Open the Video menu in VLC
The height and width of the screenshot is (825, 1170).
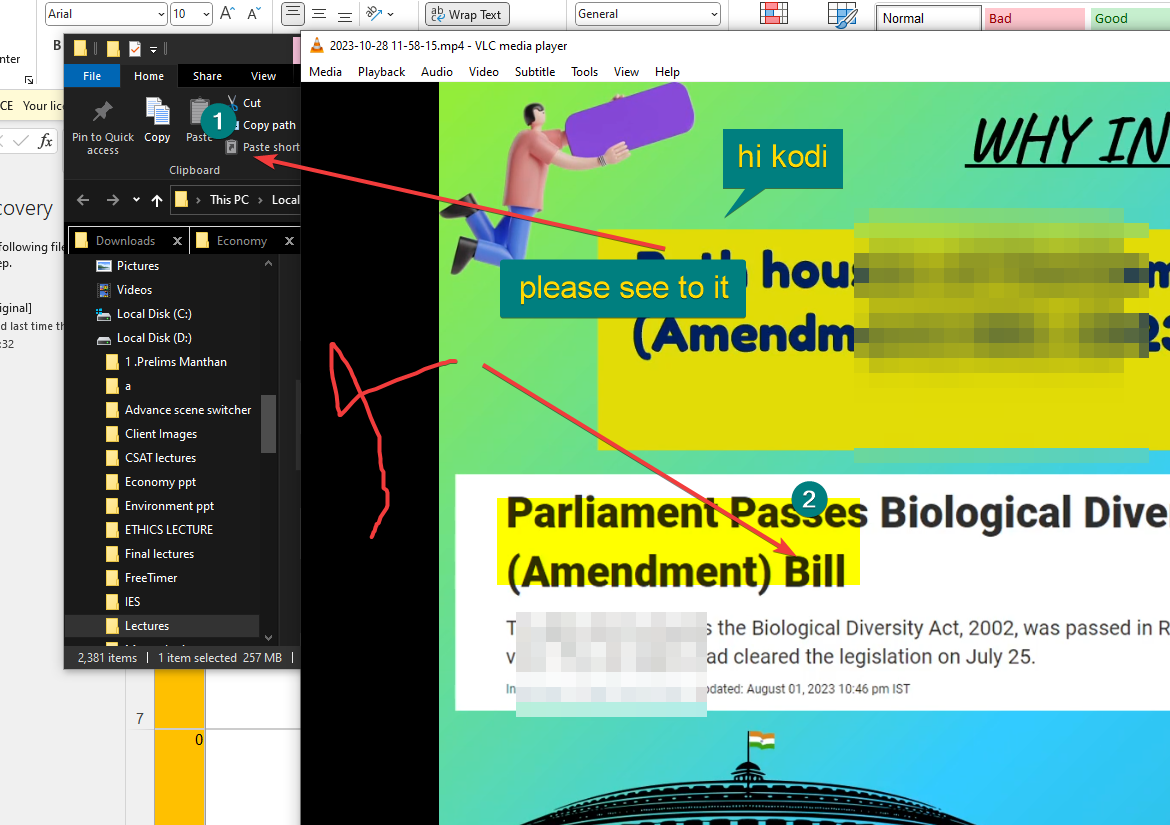[x=484, y=72]
